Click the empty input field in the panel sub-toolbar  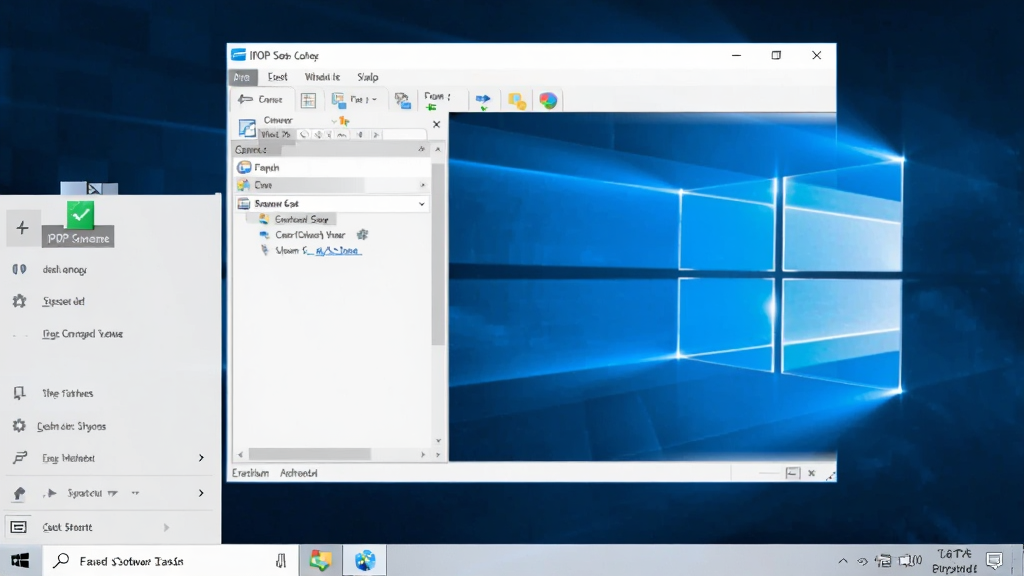[404, 135]
